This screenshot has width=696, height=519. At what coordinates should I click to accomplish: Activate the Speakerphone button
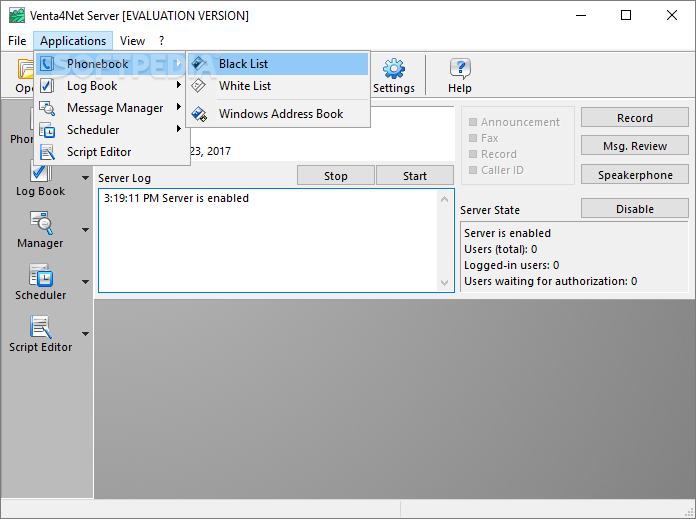click(635, 175)
